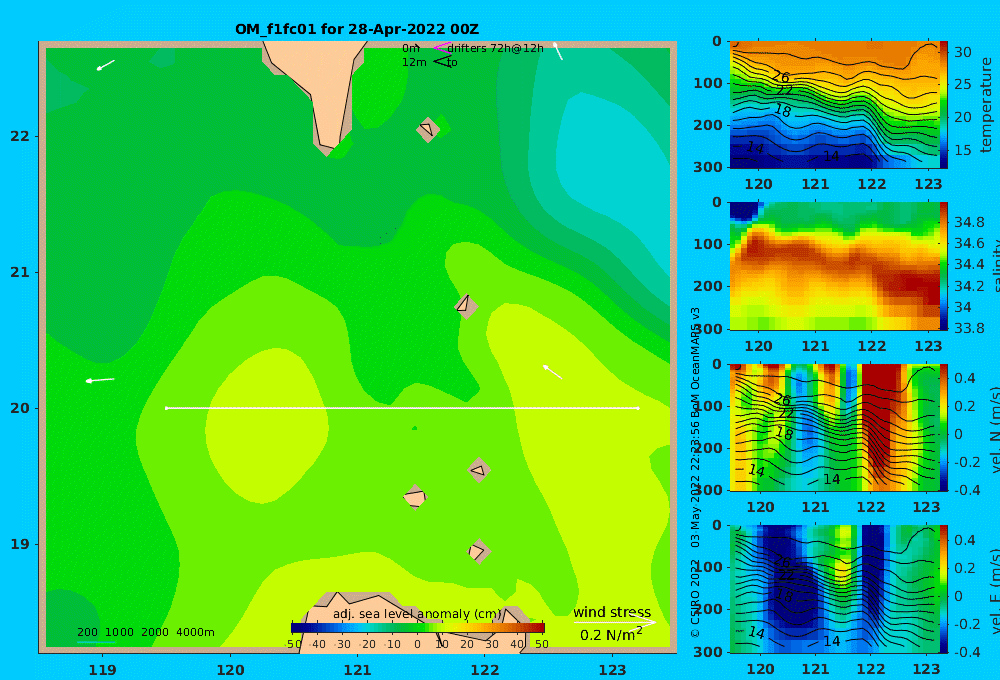Select the wind stress reference arrow
Viewport: 1000px width, 680px height.
[614, 622]
